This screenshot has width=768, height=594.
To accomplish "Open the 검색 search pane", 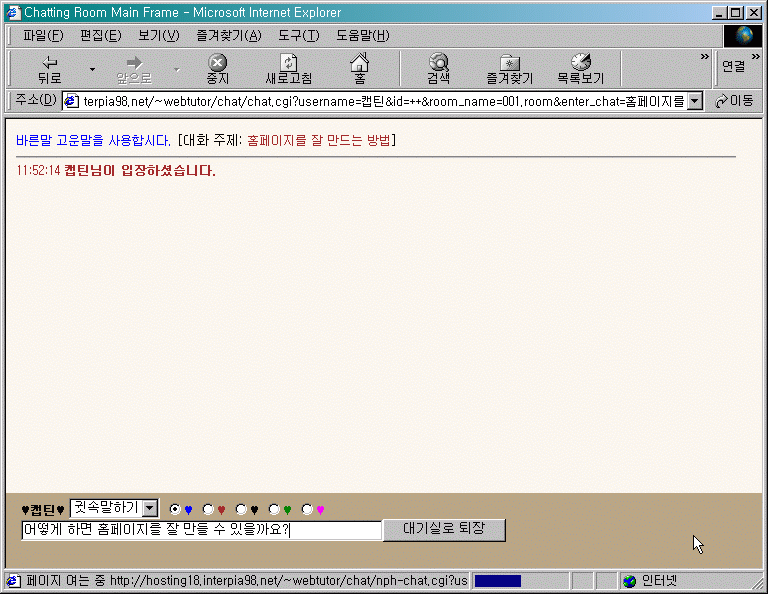I will tap(438, 69).
